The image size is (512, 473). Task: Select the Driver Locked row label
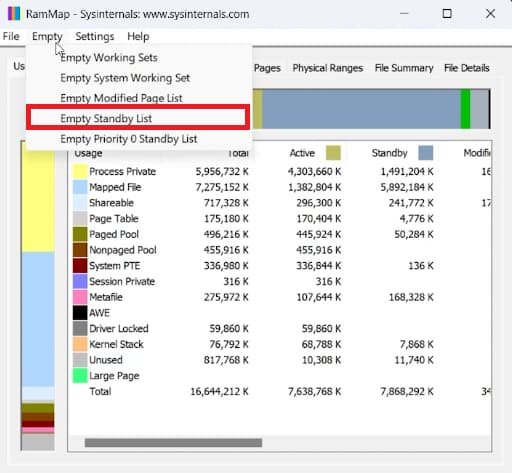click(119, 328)
